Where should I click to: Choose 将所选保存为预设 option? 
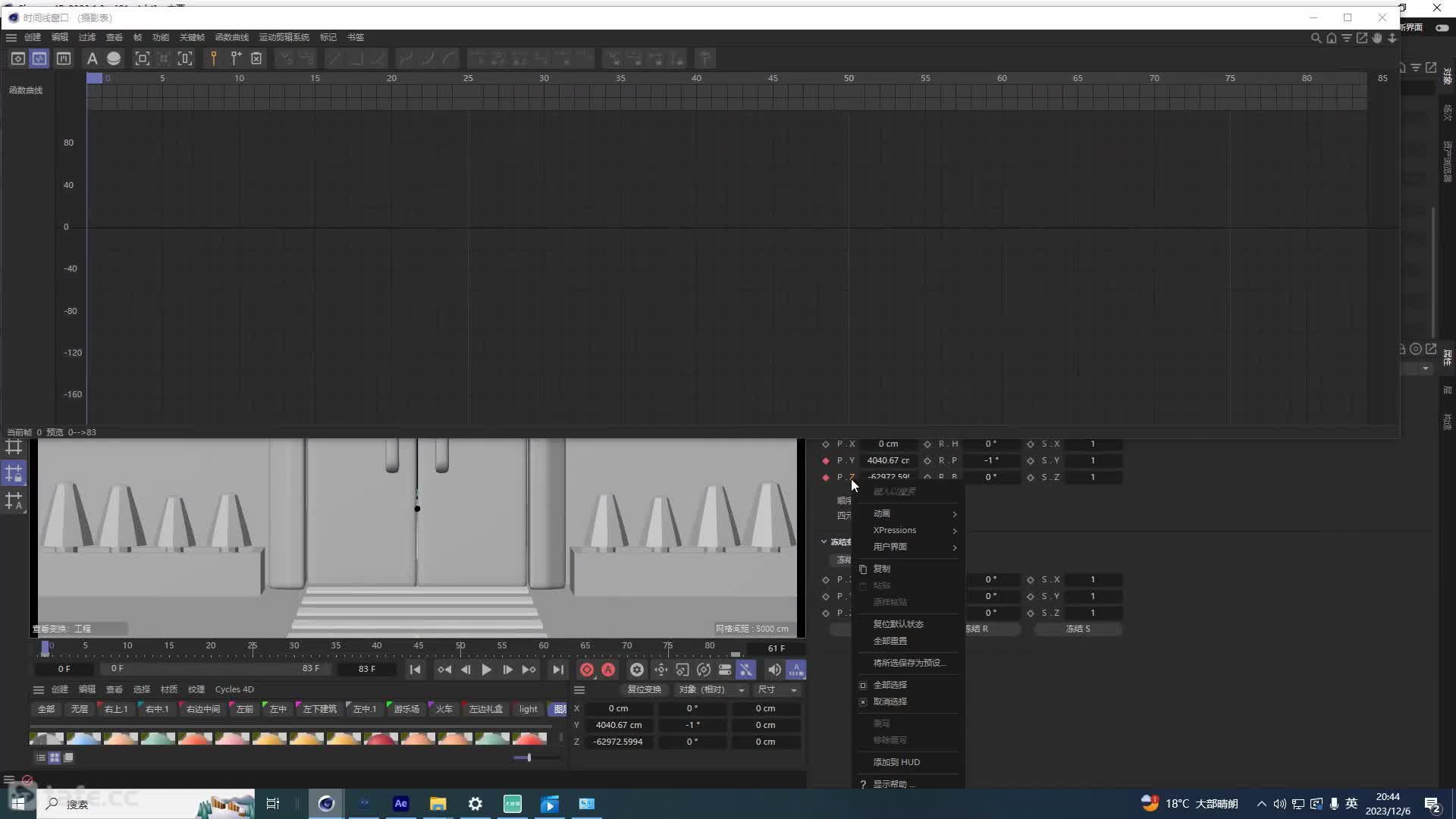pyautogui.click(x=908, y=663)
